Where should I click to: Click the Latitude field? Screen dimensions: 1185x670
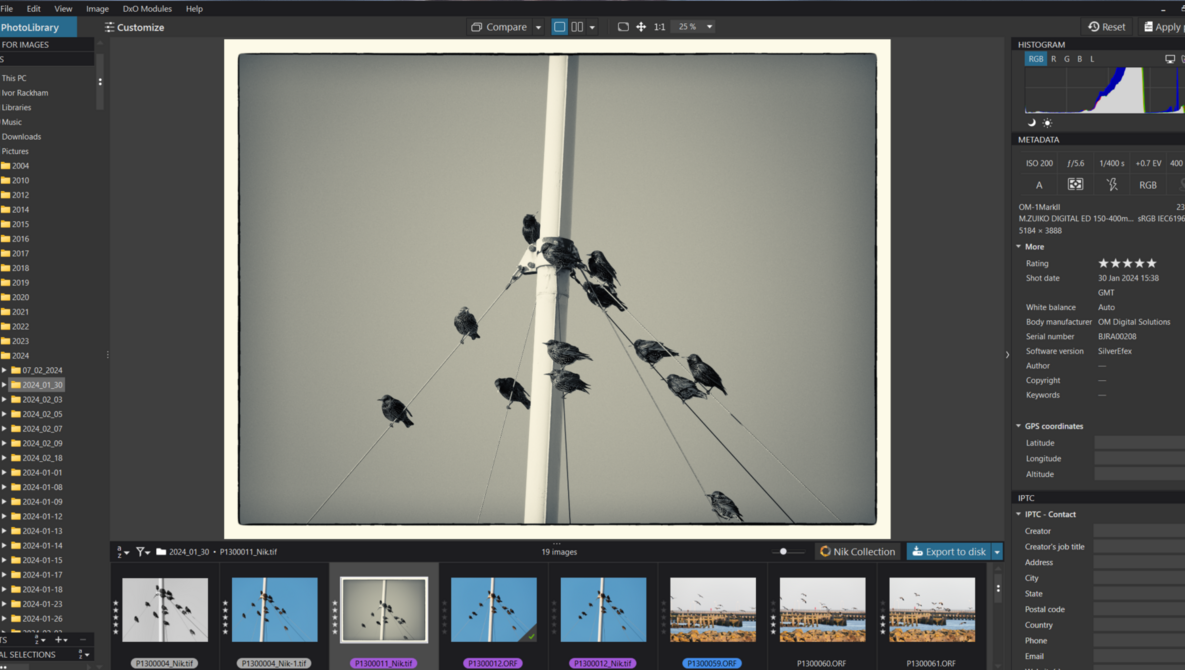click(x=1140, y=443)
